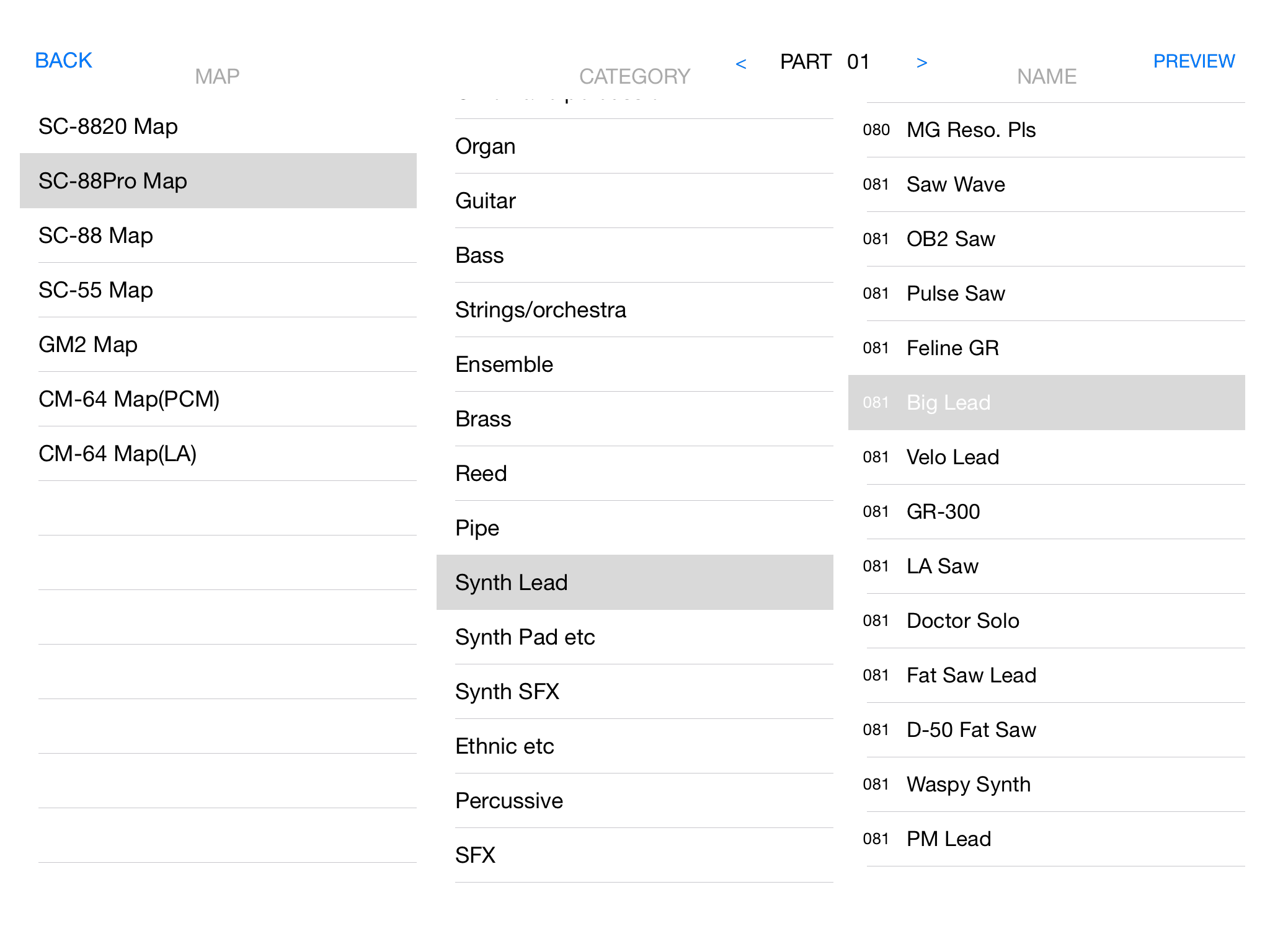
Task: Pick the 081 Big Lead sound
Action: (x=1047, y=403)
